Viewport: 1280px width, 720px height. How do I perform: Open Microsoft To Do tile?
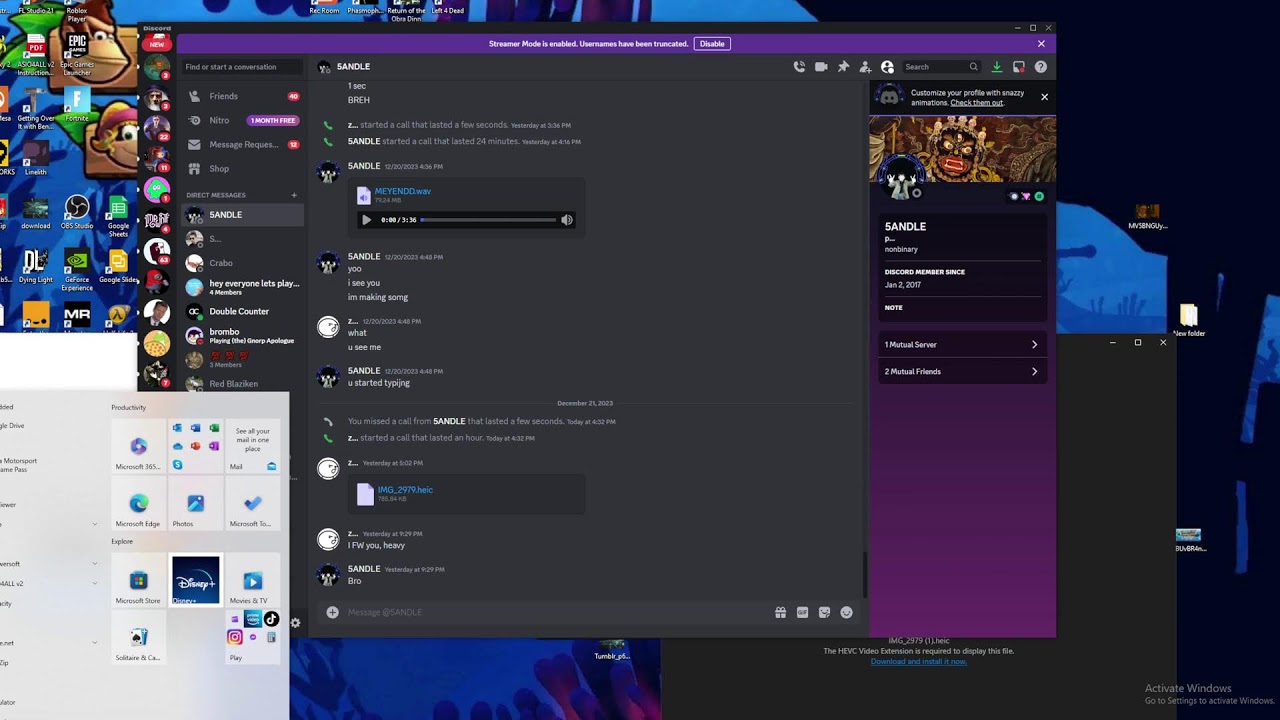point(252,505)
